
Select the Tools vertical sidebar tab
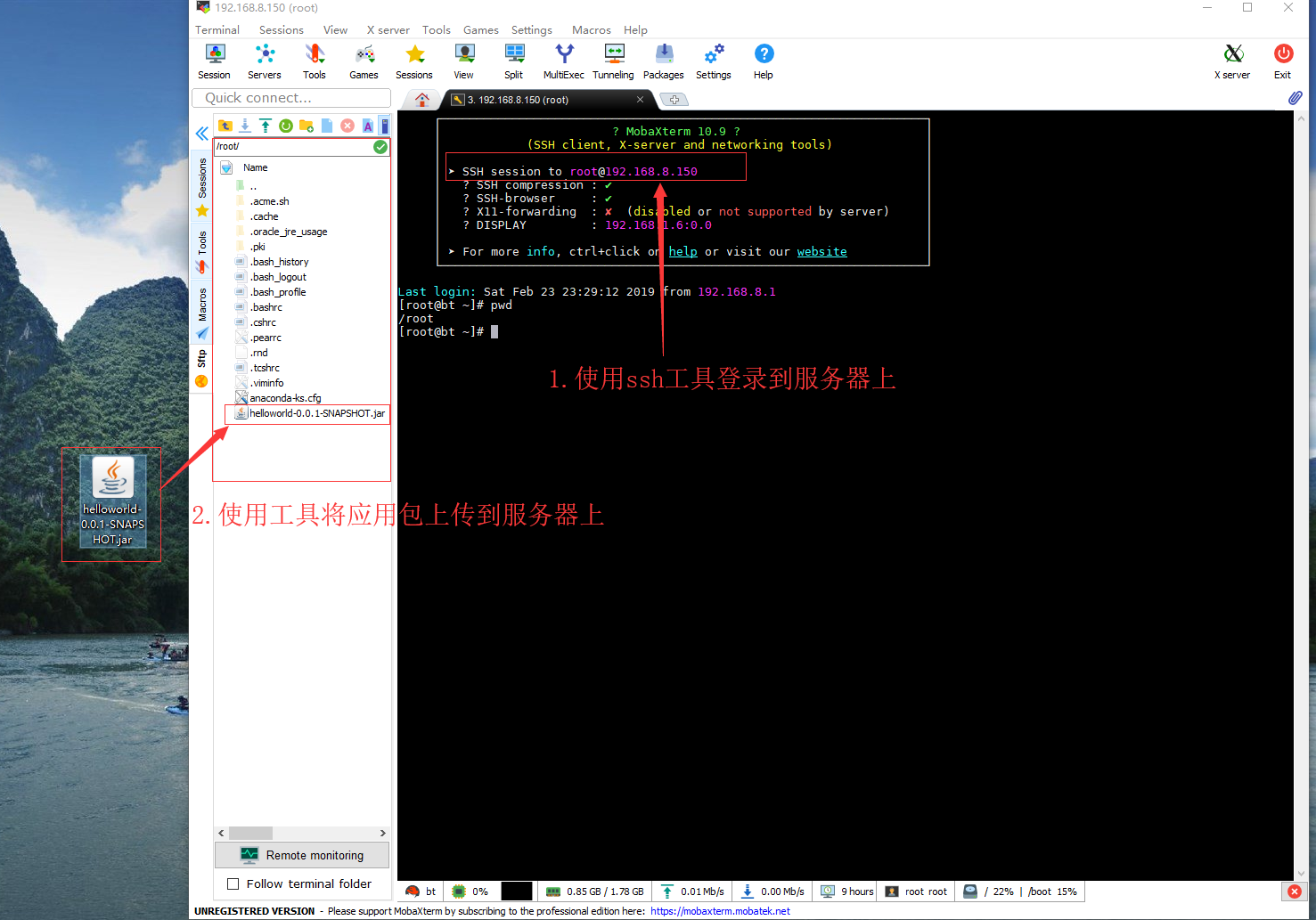tap(202, 252)
